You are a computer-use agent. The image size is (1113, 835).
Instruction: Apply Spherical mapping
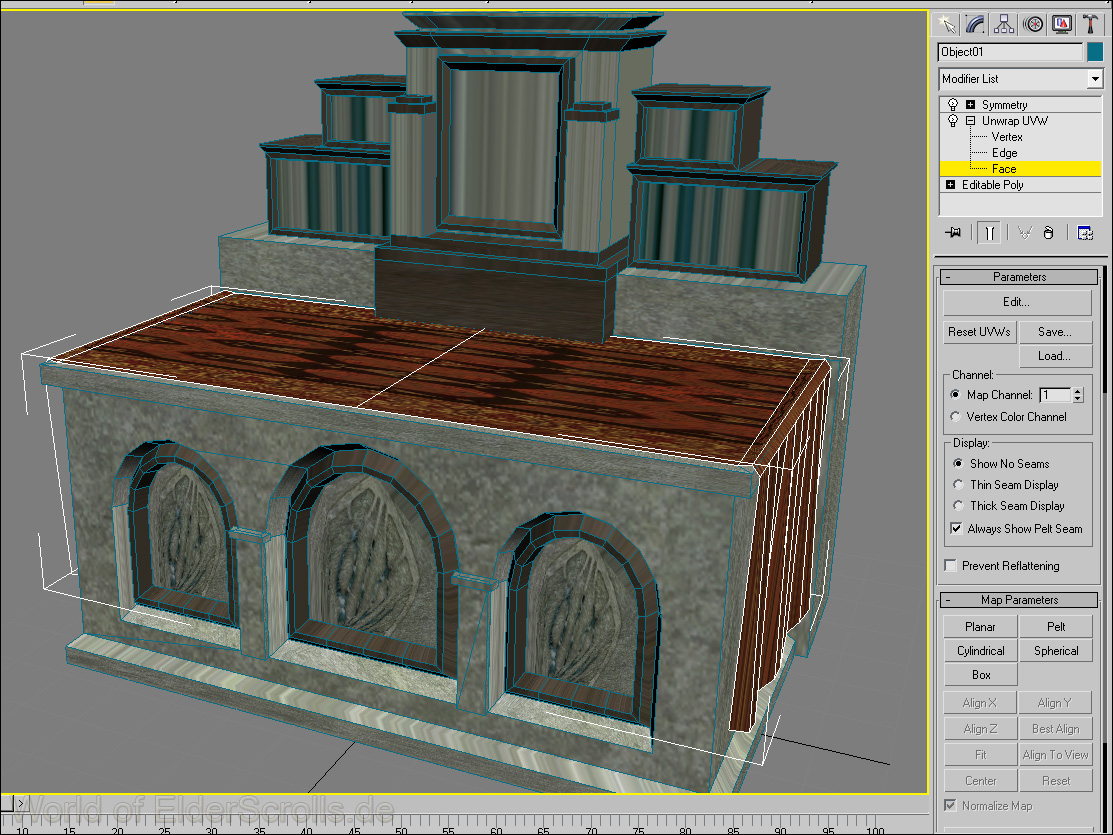[x=1056, y=651]
